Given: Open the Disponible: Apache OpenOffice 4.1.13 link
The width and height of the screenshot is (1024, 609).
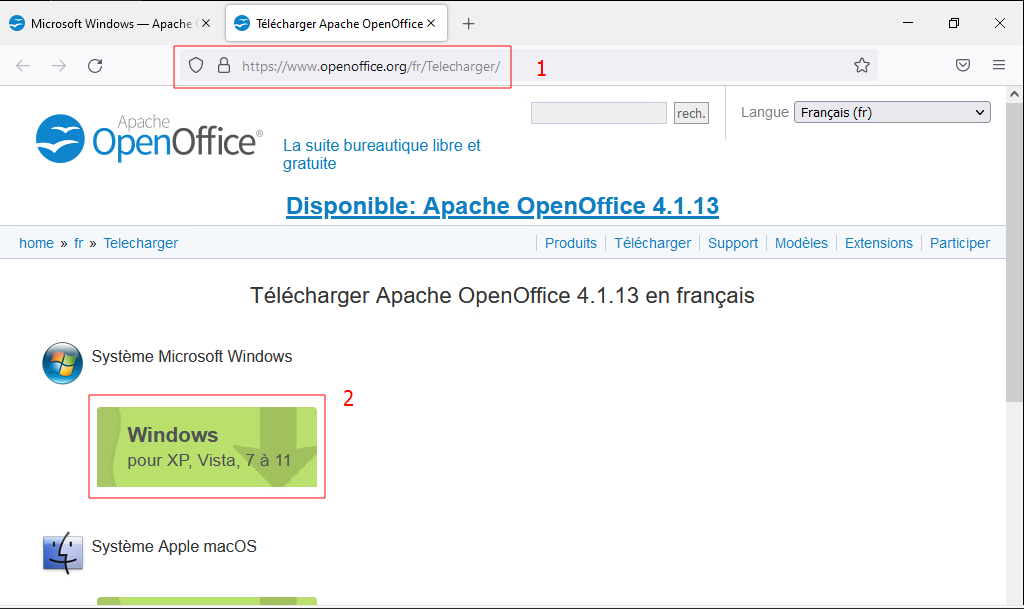Looking at the screenshot, I should (x=502, y=206).
